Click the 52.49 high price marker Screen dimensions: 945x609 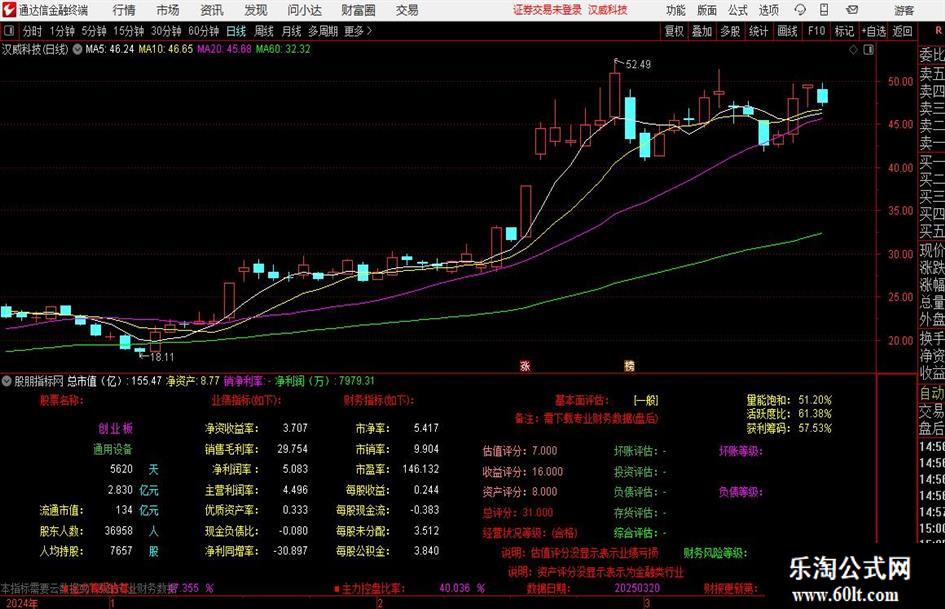(x=638, y=65)
